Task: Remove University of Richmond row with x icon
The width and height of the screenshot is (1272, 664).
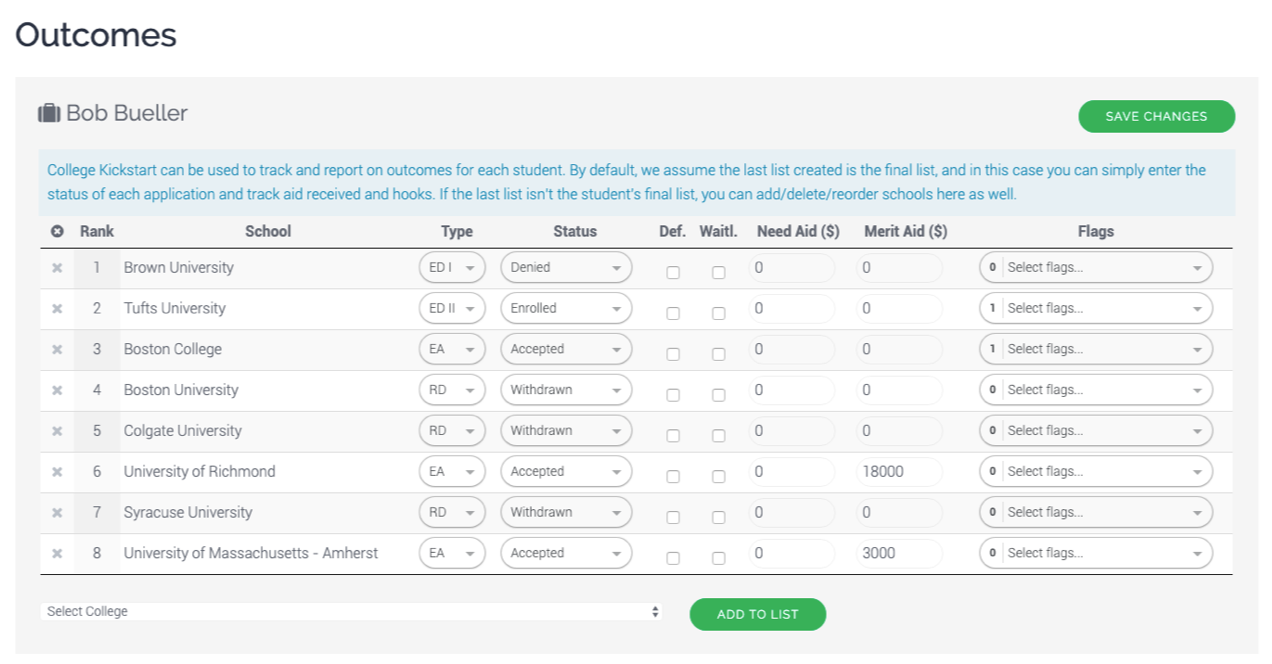Action: 57,472
